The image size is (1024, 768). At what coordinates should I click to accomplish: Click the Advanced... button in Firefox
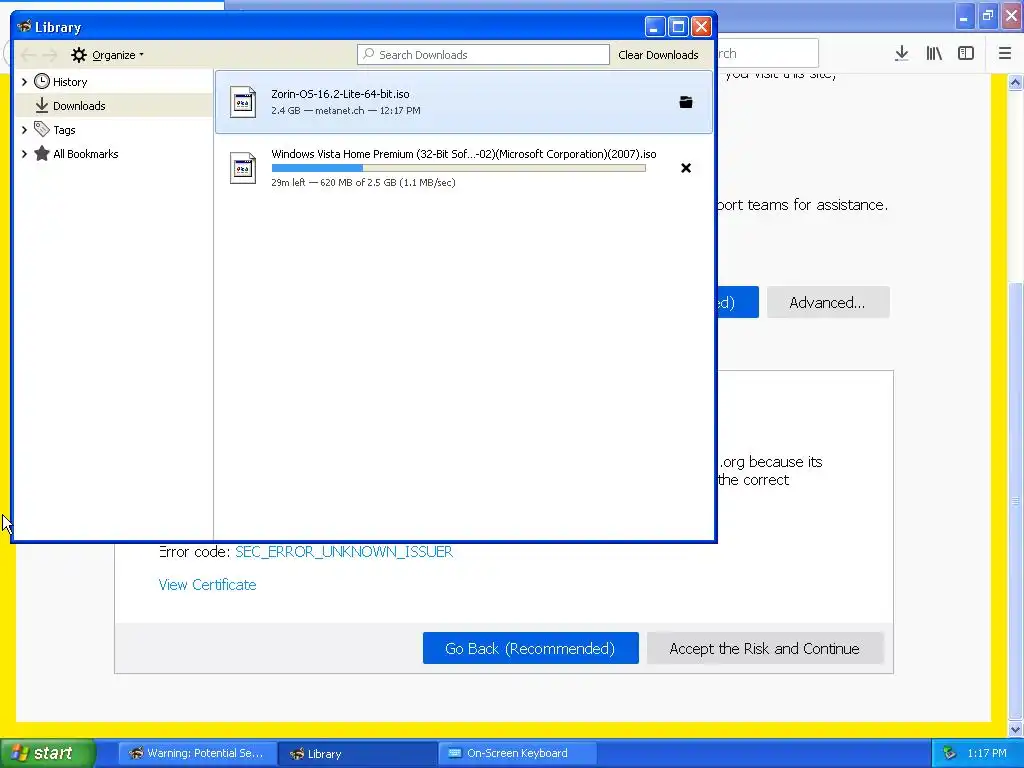[x=827, y=302]
